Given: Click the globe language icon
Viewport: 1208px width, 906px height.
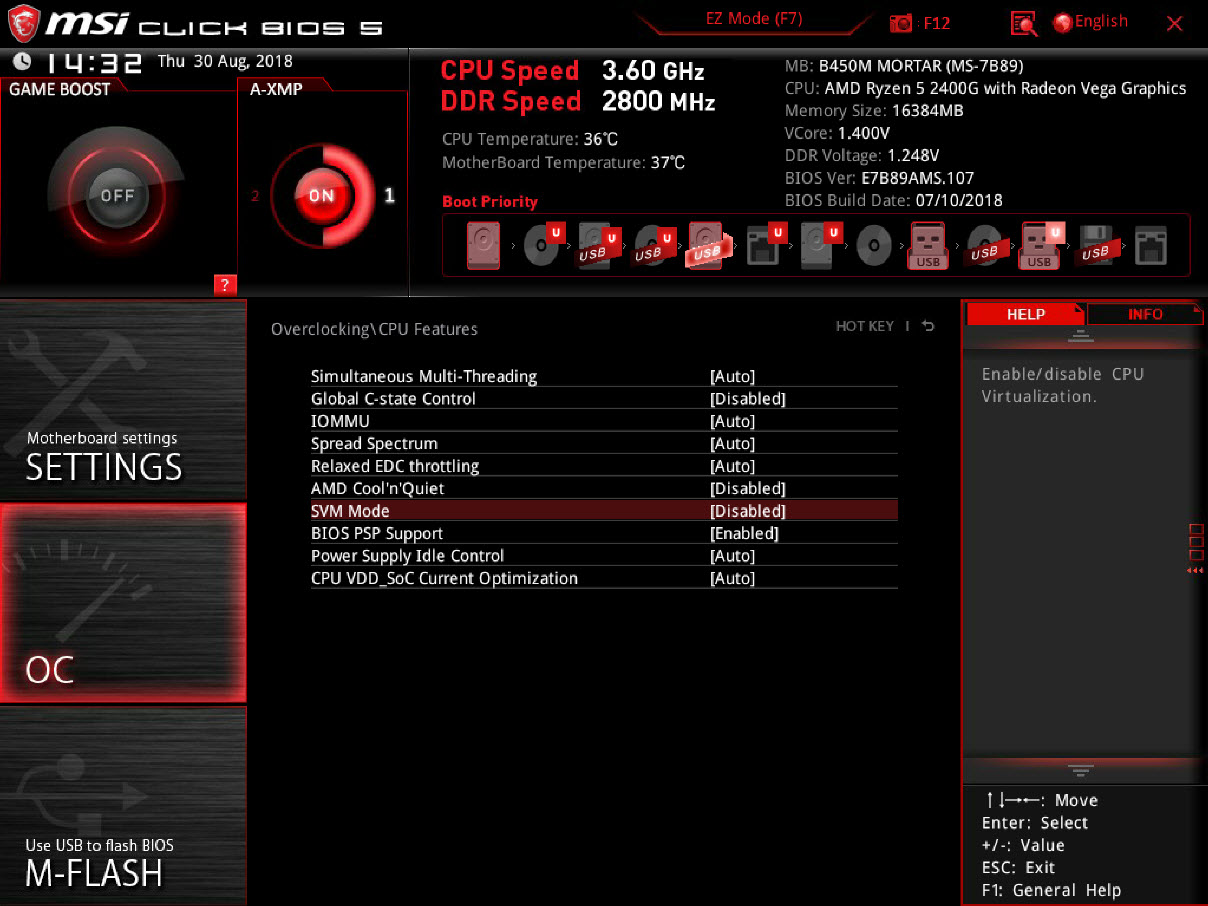Looking at the screenshot, I should click(x=1062, y=22).
